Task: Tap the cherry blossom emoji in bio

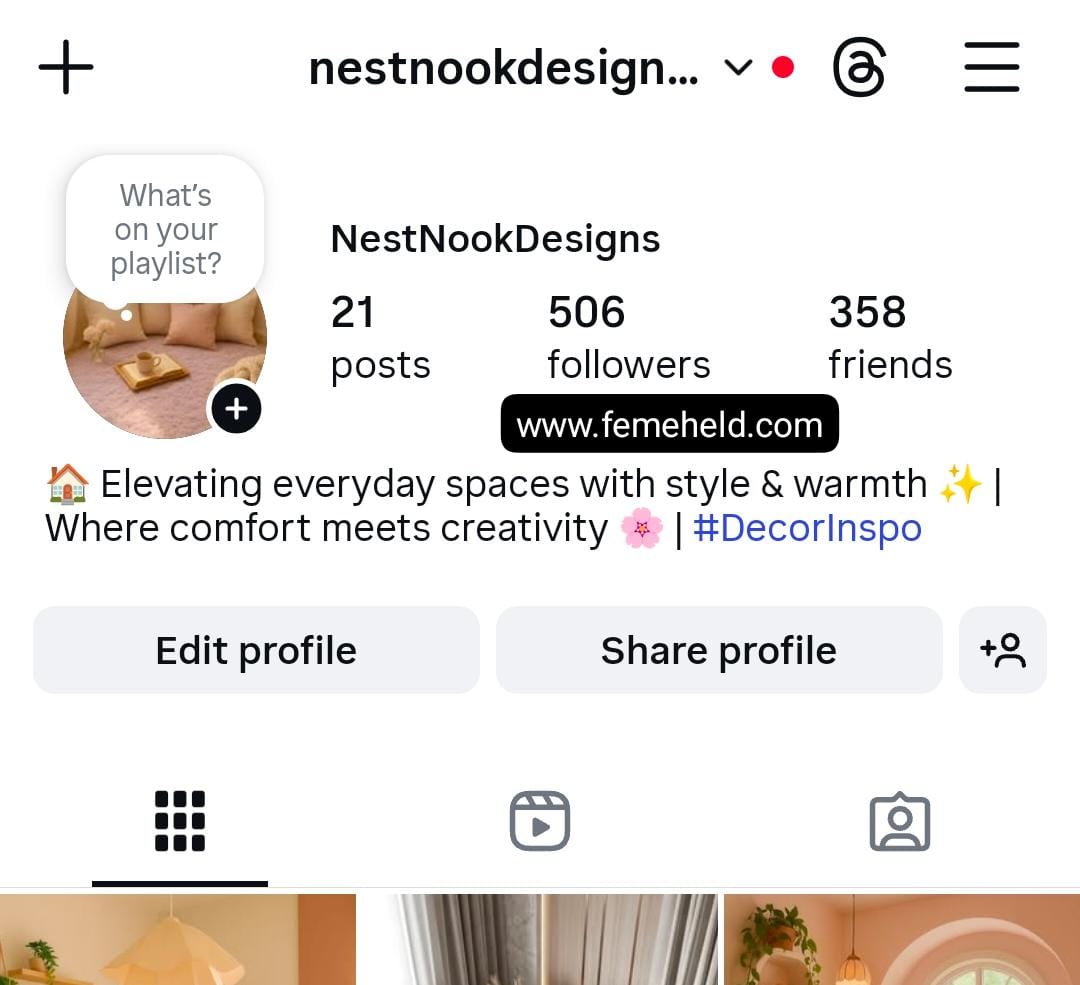Action: click(x=641, y=528)
